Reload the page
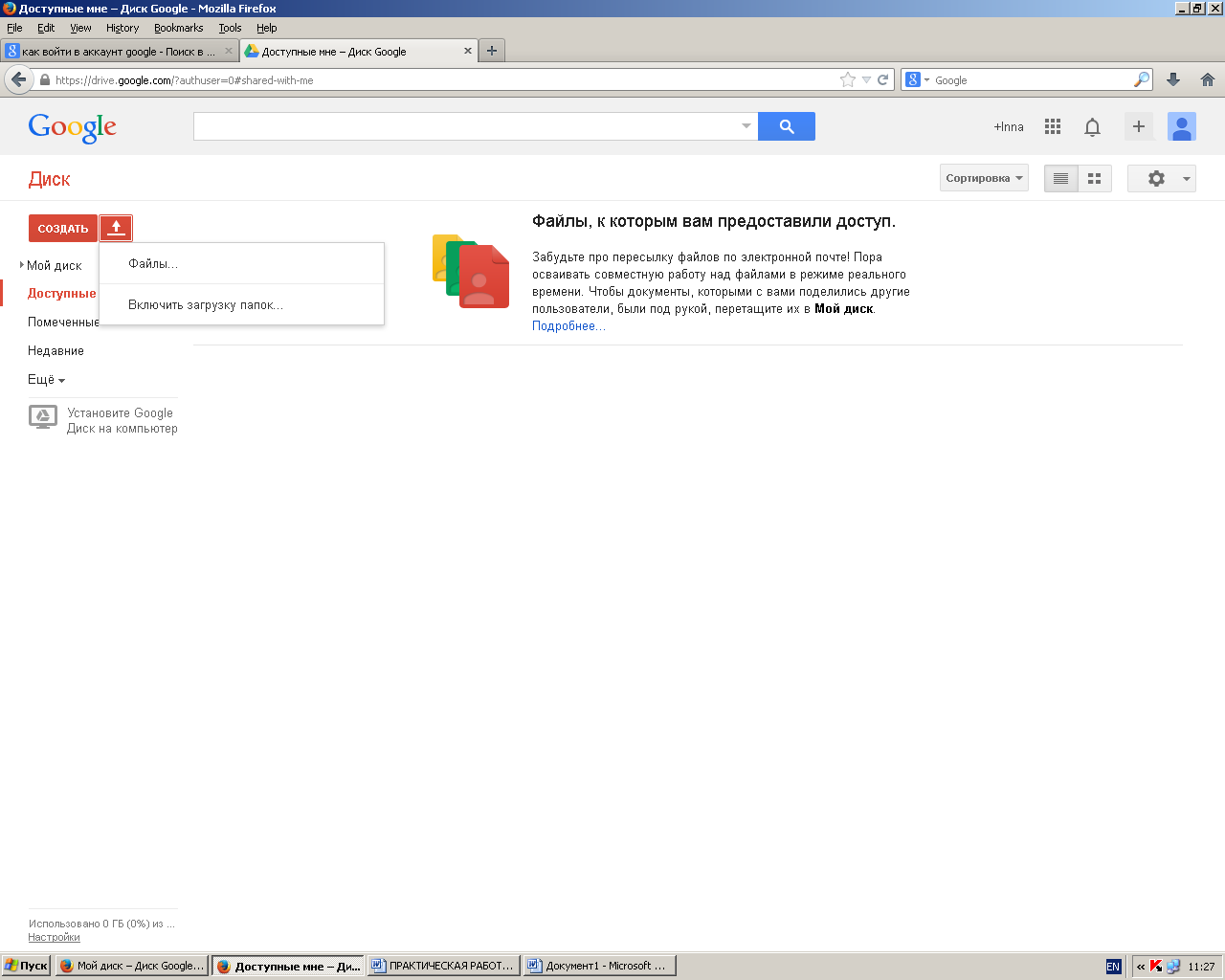This screenshot has height=980, width=1225. tap(883, 80)
